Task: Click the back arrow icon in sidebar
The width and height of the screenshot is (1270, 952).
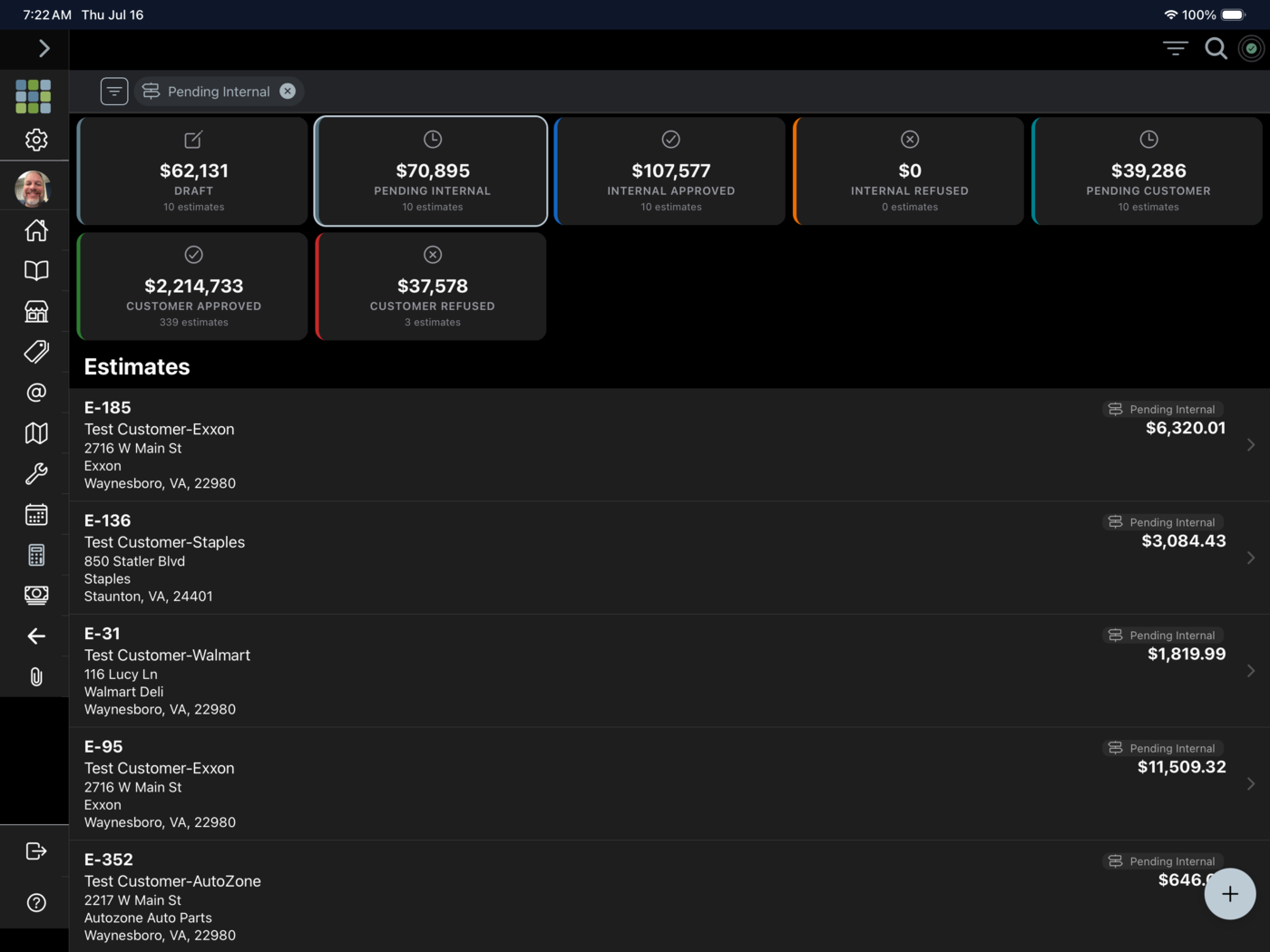Action: pos(36,636)
